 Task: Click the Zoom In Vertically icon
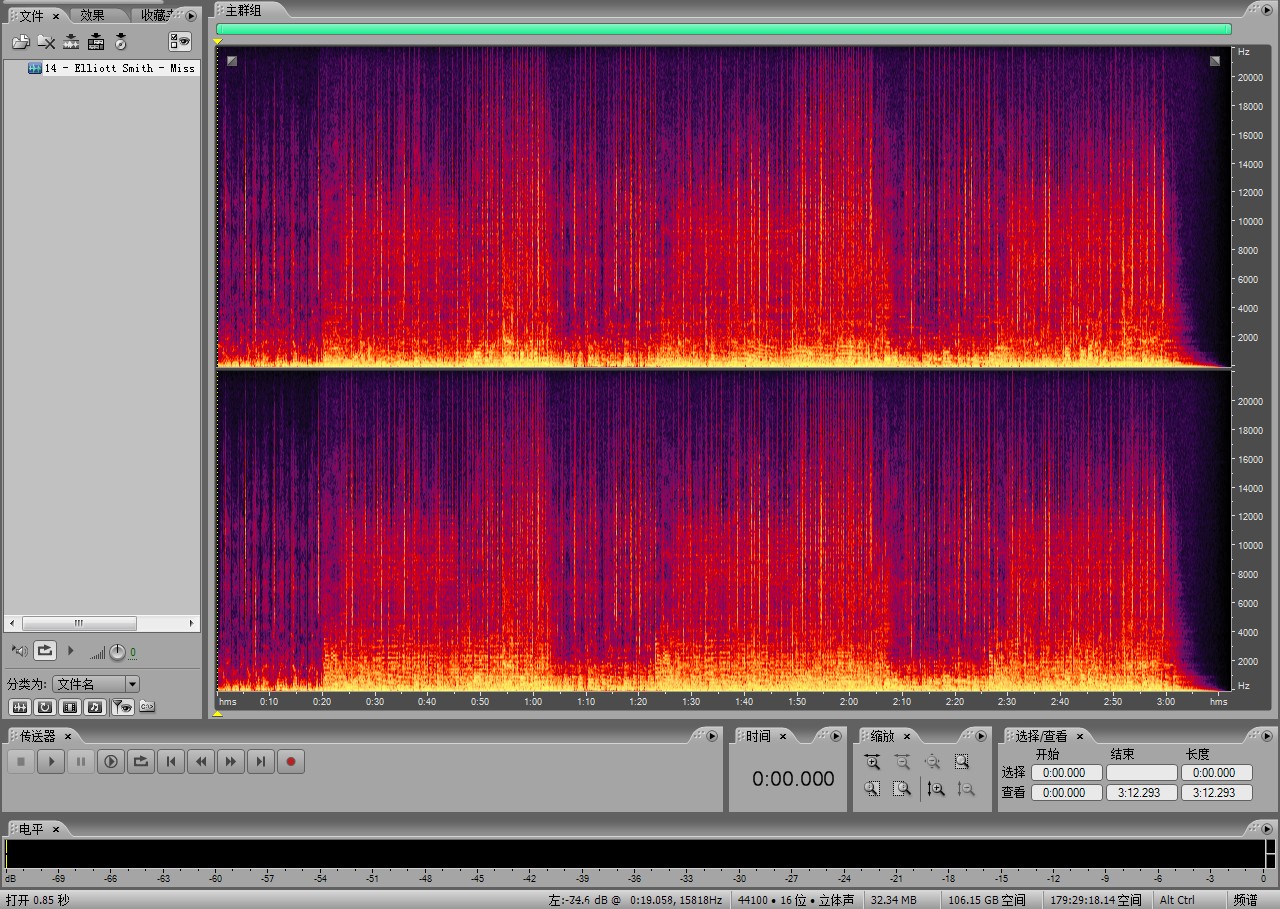tap(936, 788)
